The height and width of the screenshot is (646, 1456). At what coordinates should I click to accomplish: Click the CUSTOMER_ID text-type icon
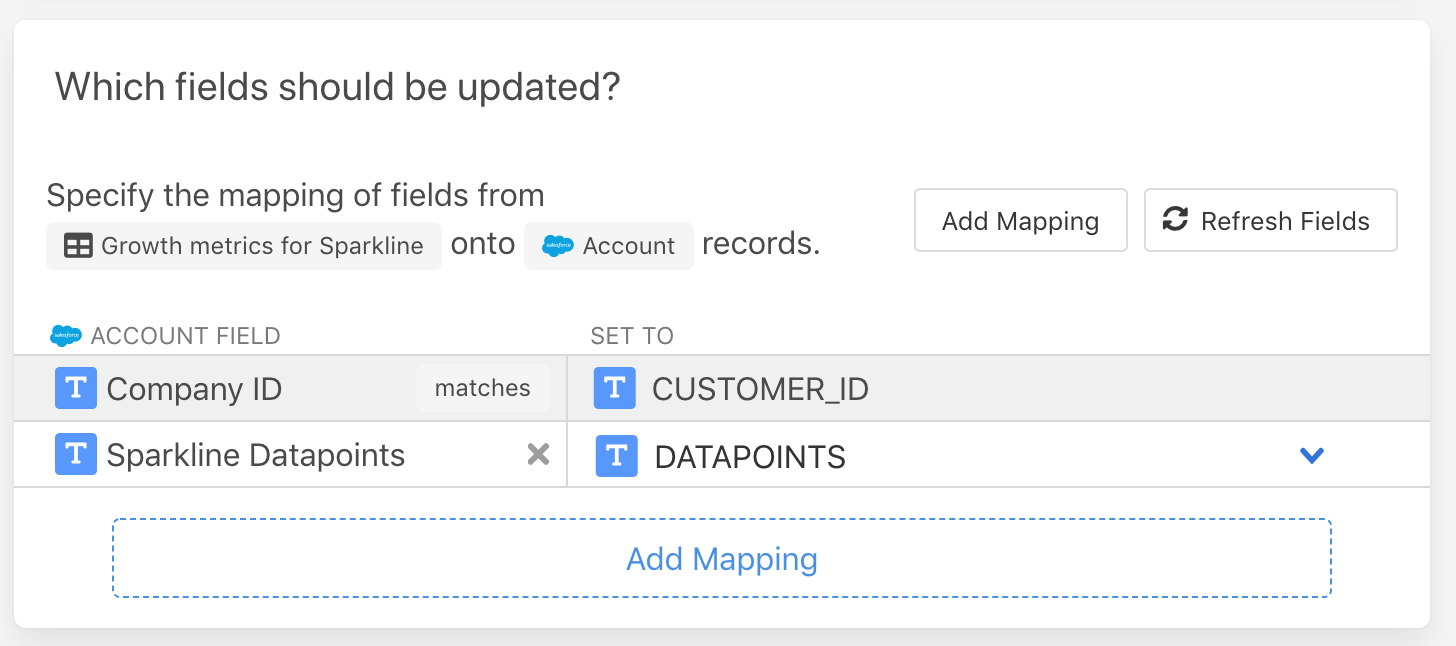click(x=614, y=388)
